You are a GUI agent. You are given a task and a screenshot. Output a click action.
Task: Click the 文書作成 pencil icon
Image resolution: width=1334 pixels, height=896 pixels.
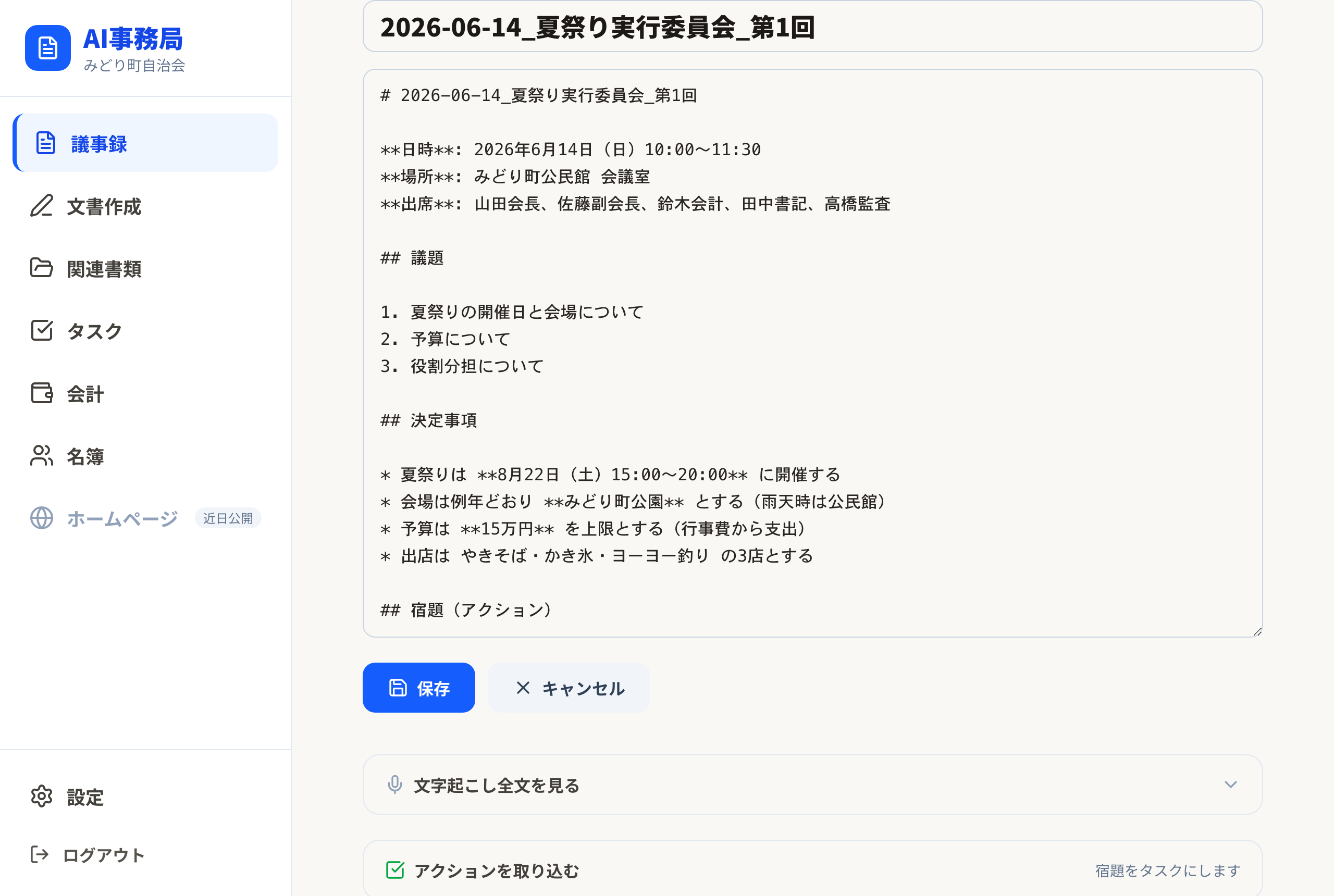[42, 206]
